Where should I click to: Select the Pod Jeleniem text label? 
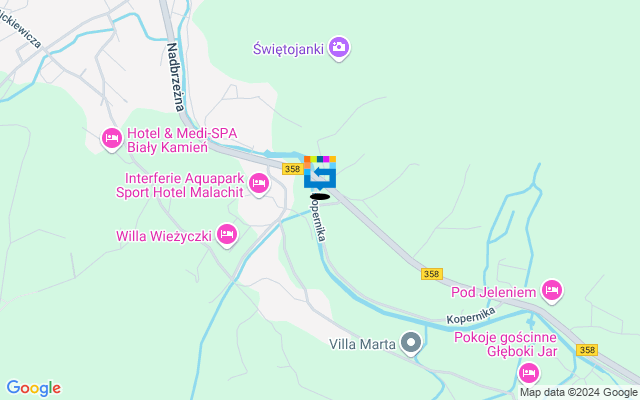point(493,292)
